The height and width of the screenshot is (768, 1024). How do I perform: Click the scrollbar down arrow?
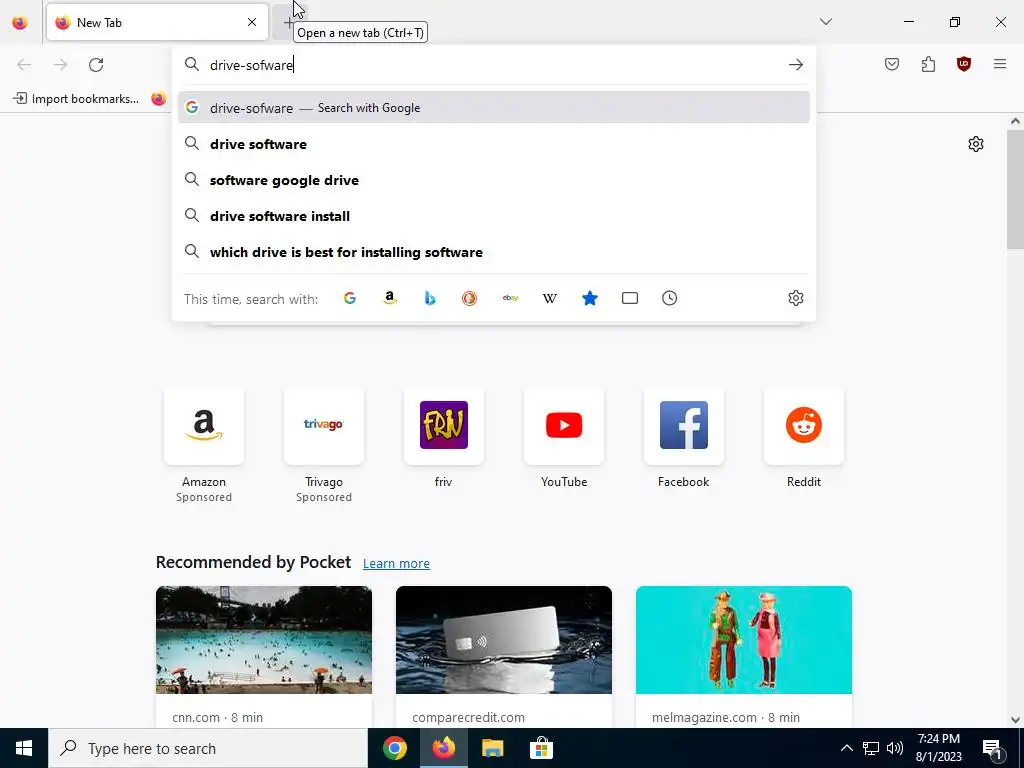1015,720
